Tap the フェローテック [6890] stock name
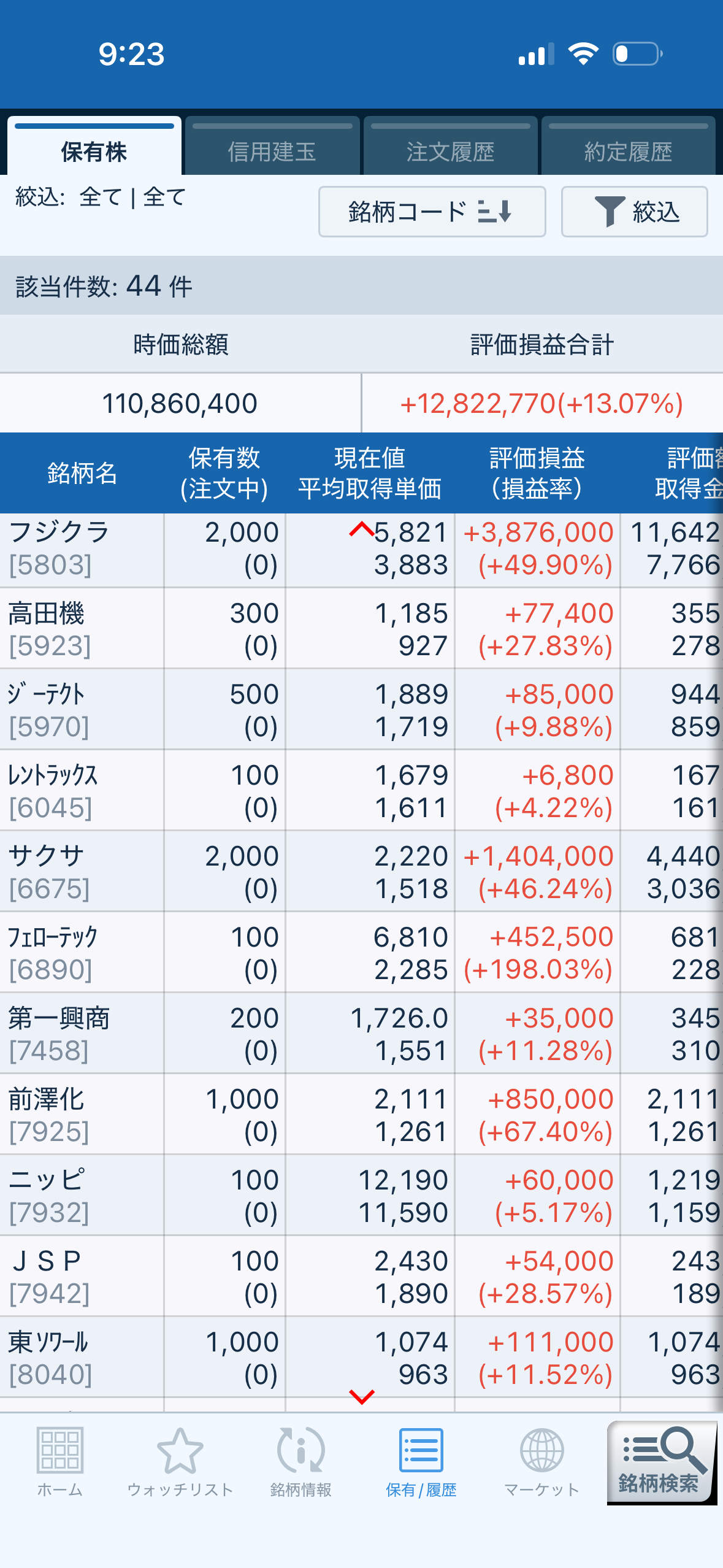 click(53, 937)
